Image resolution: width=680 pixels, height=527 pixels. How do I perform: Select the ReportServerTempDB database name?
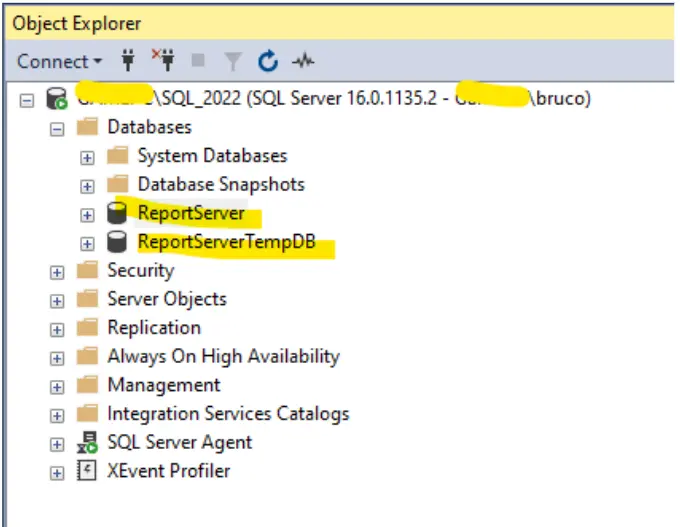coord(226,242)
